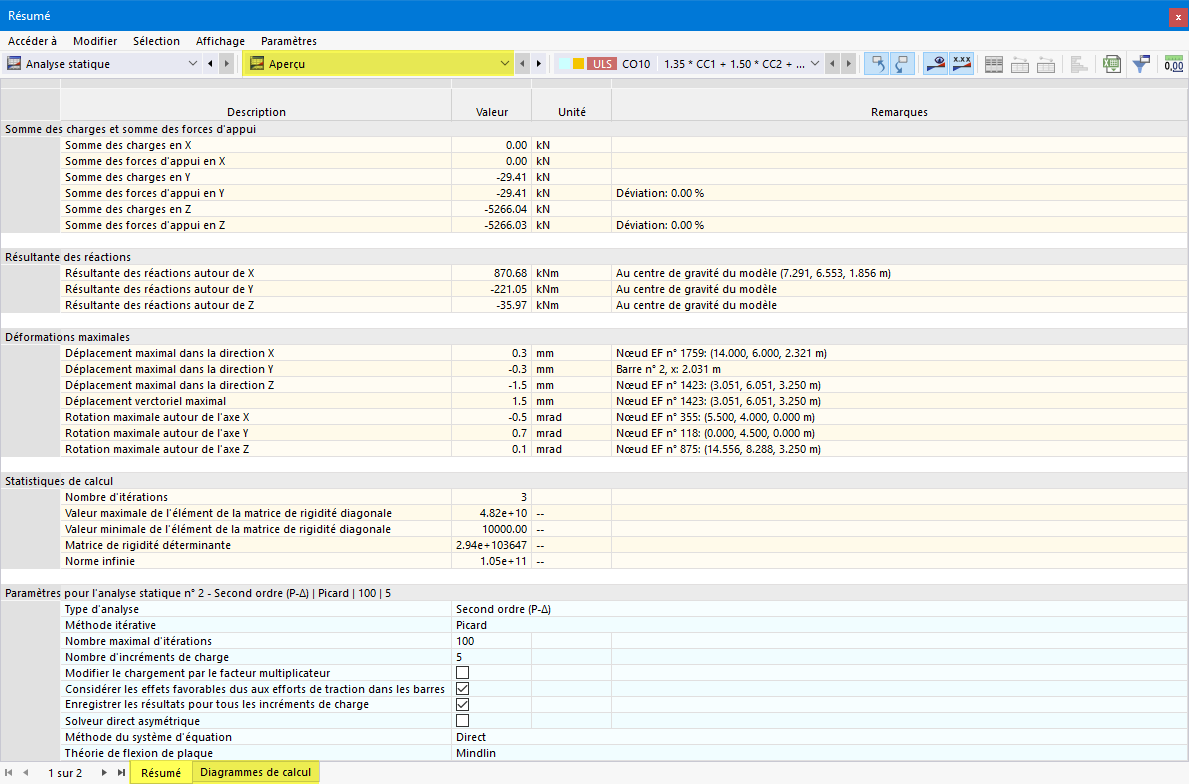Toggle the x.xx result values icon
Image resolution: width=1189 pixels, height=784 pixels.
[x=962, y=64]
